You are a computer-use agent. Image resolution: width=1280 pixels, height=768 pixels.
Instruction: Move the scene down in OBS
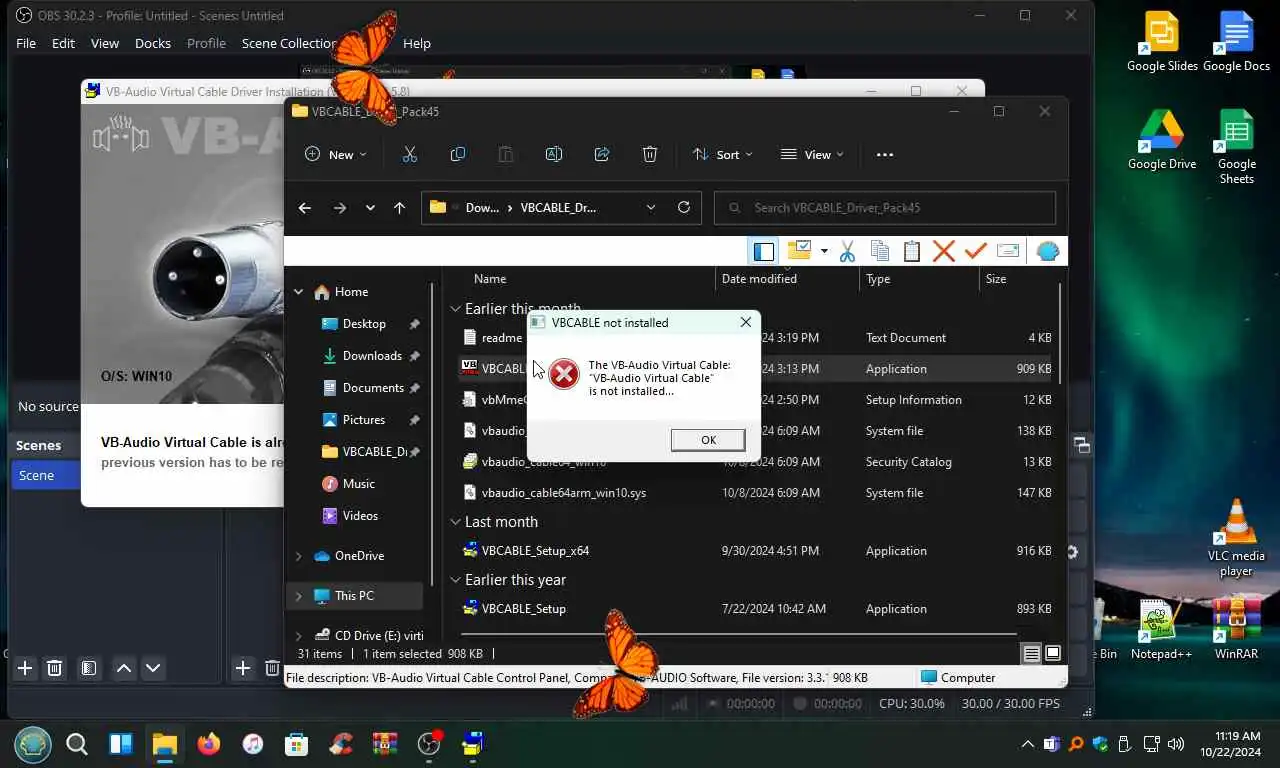click(153, 668)
